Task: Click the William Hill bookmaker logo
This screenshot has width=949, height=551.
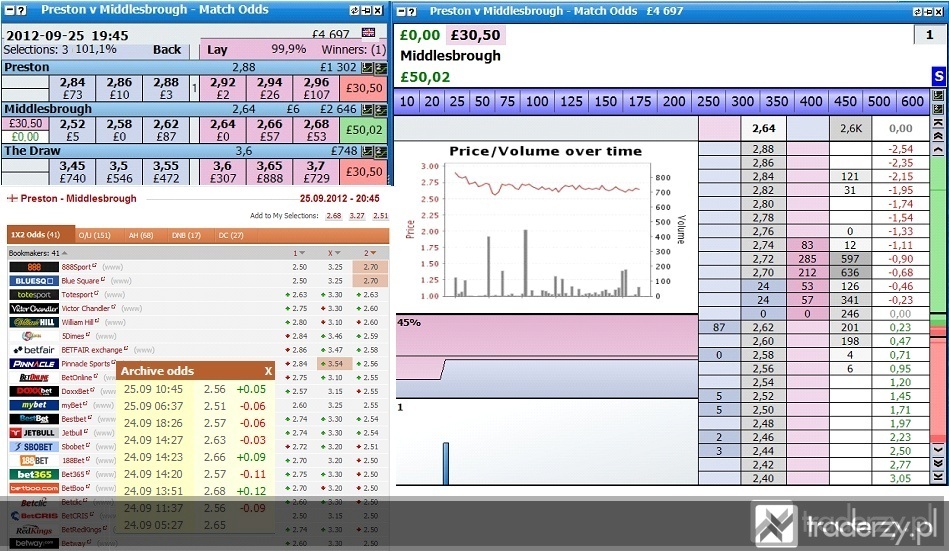Action: (34, 322)
